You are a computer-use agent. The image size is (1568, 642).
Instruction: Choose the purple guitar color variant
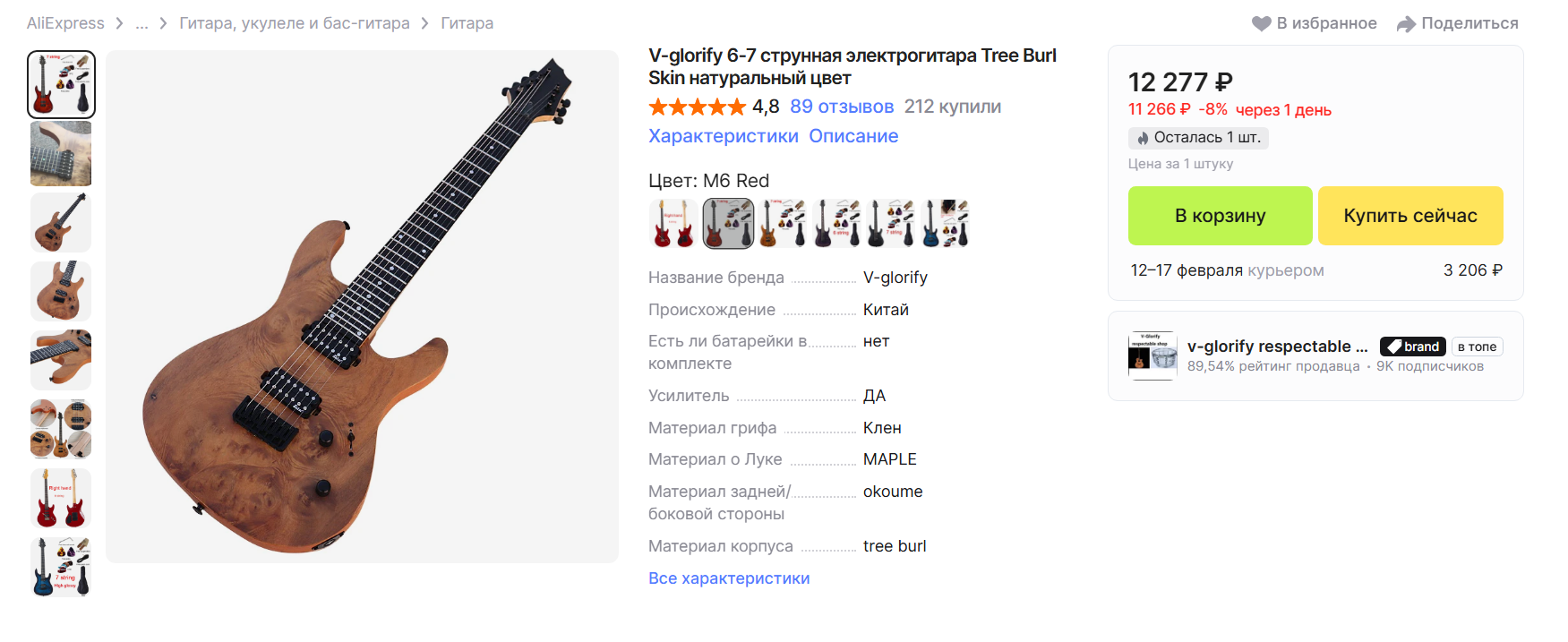coord(836,223)
